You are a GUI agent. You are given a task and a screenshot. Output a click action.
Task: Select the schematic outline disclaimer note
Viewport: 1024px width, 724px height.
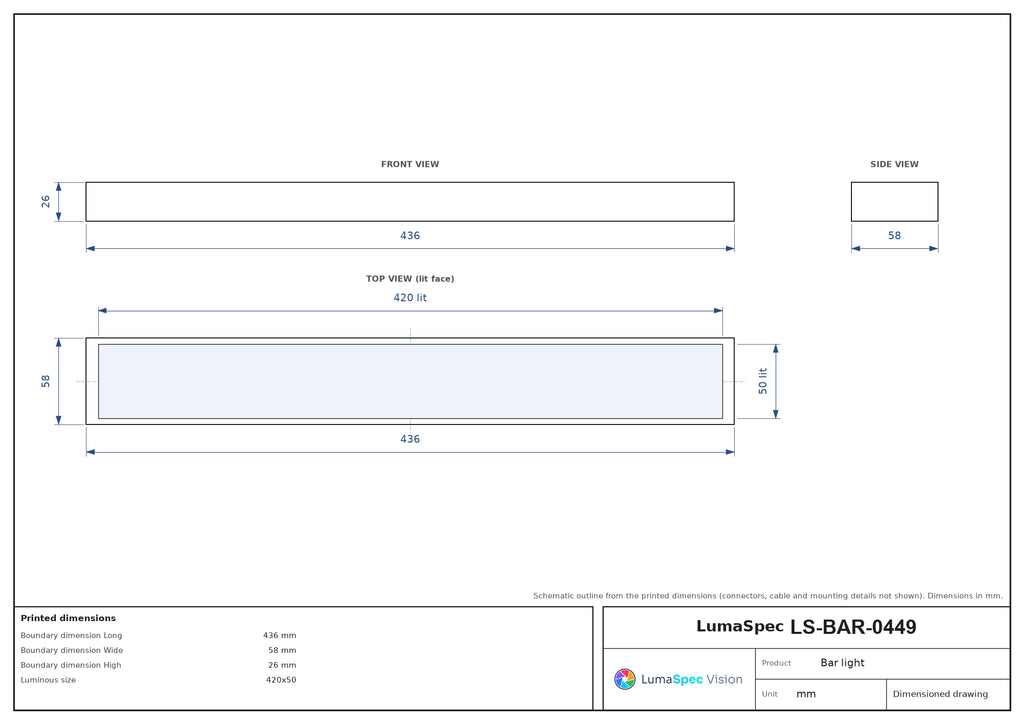tap(767, 596)
